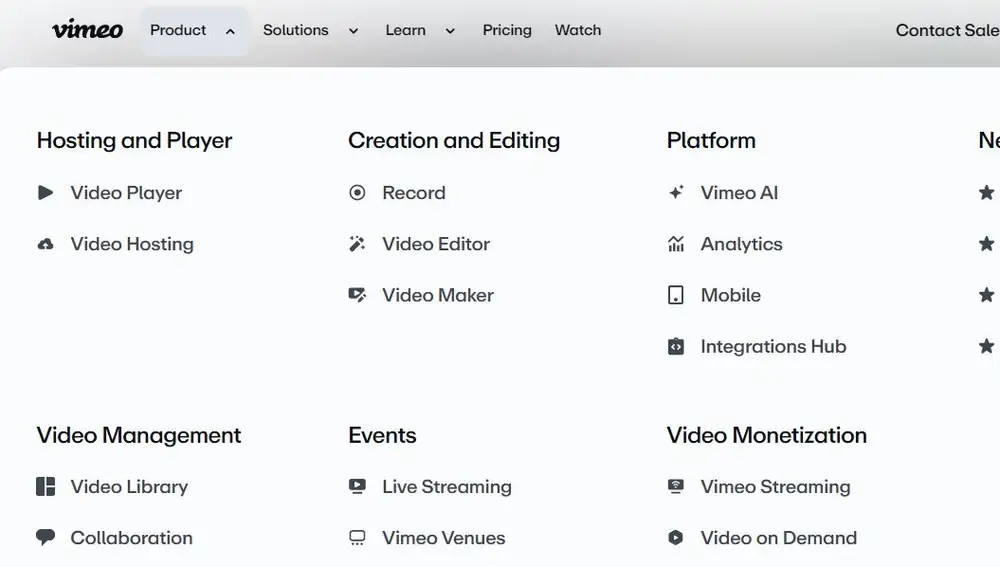The height and width of the screenshot is (567, 1000).
Task: Click the Record circle icon
Action: (x=357, y=193)
